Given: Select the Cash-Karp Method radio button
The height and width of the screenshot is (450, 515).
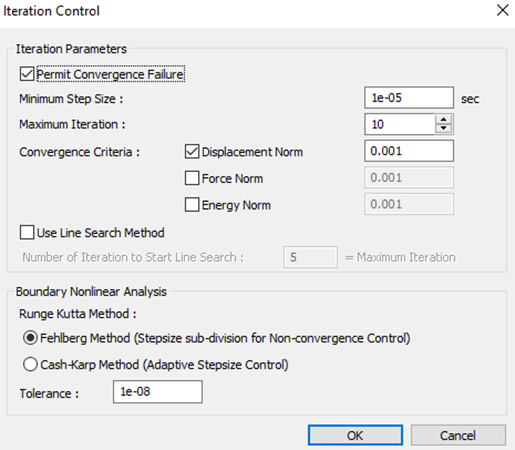Looking at the screenshot, I should (x=30, y=364).
